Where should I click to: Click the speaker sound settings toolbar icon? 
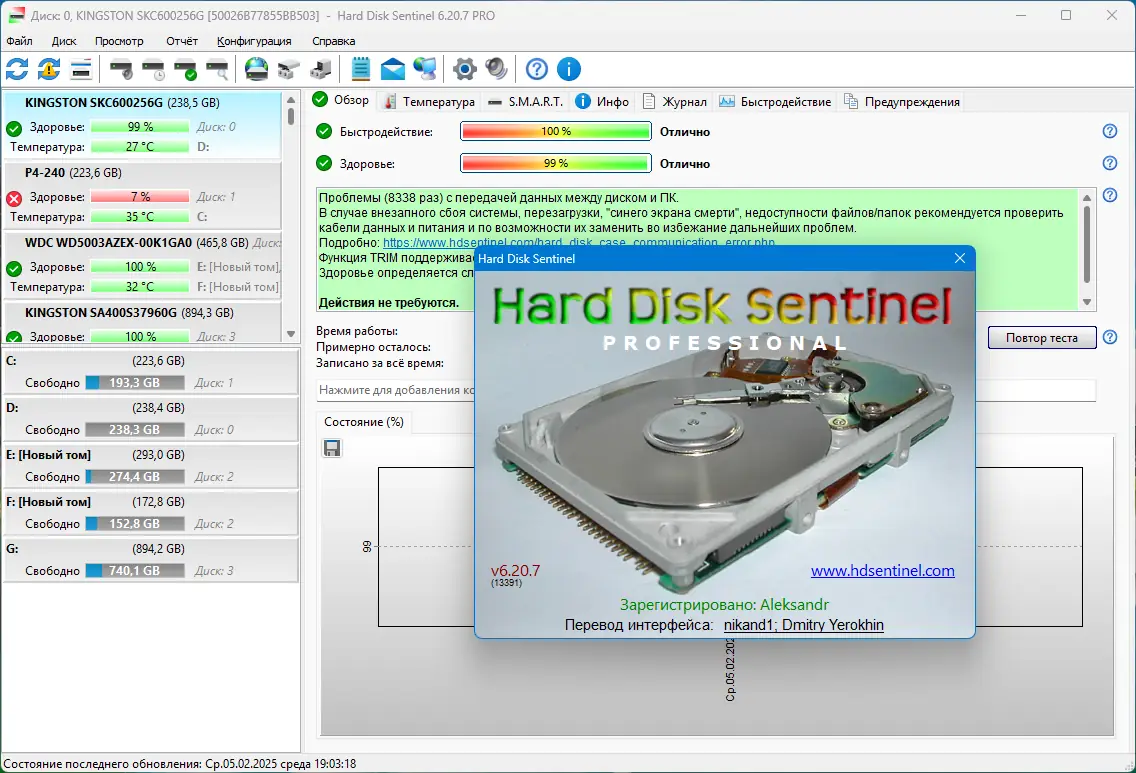(497, 69)
